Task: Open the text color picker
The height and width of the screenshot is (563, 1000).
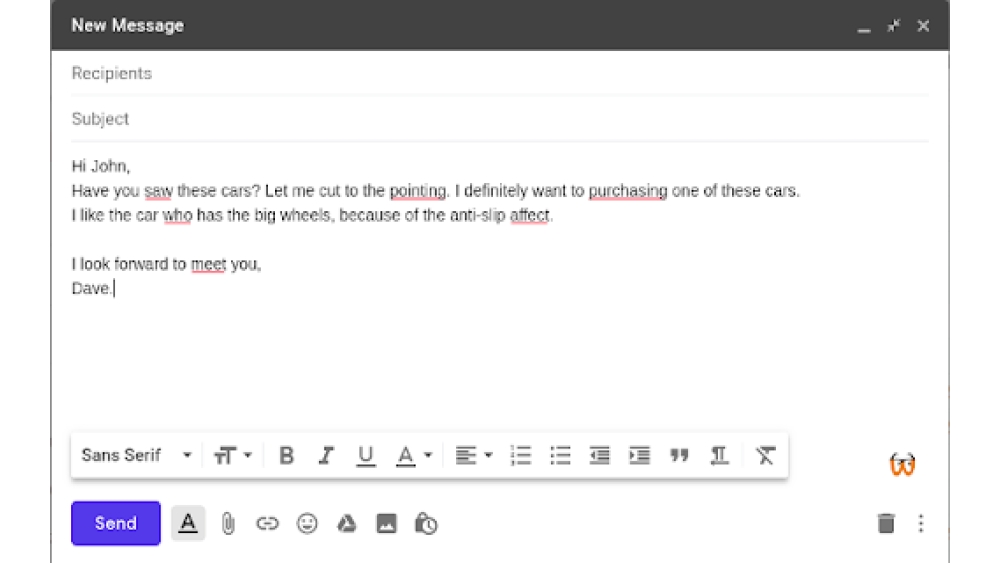Action: tap(413, 456)
